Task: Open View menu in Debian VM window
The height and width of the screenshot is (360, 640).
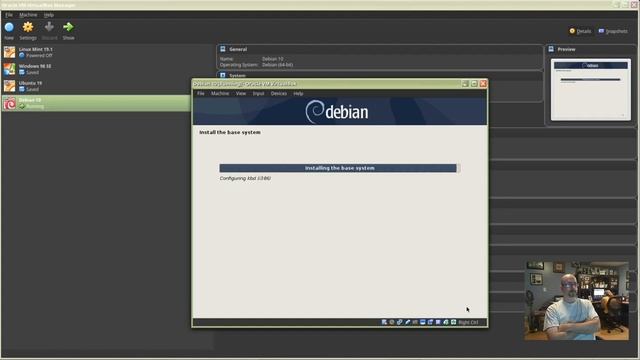Action: [x=241, y=93]
